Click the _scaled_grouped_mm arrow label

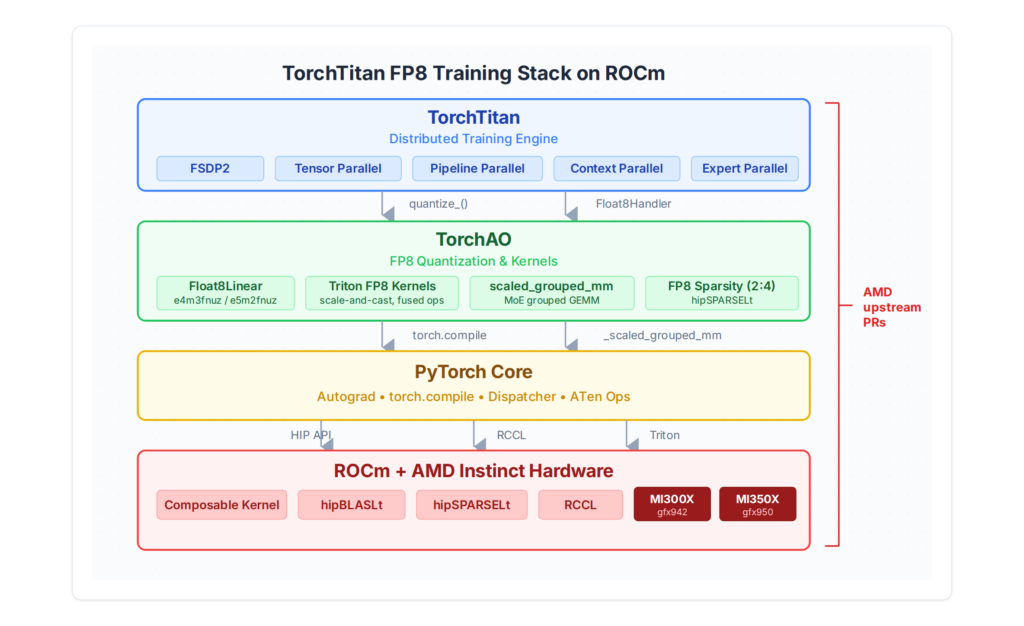(x=662, y=335)
